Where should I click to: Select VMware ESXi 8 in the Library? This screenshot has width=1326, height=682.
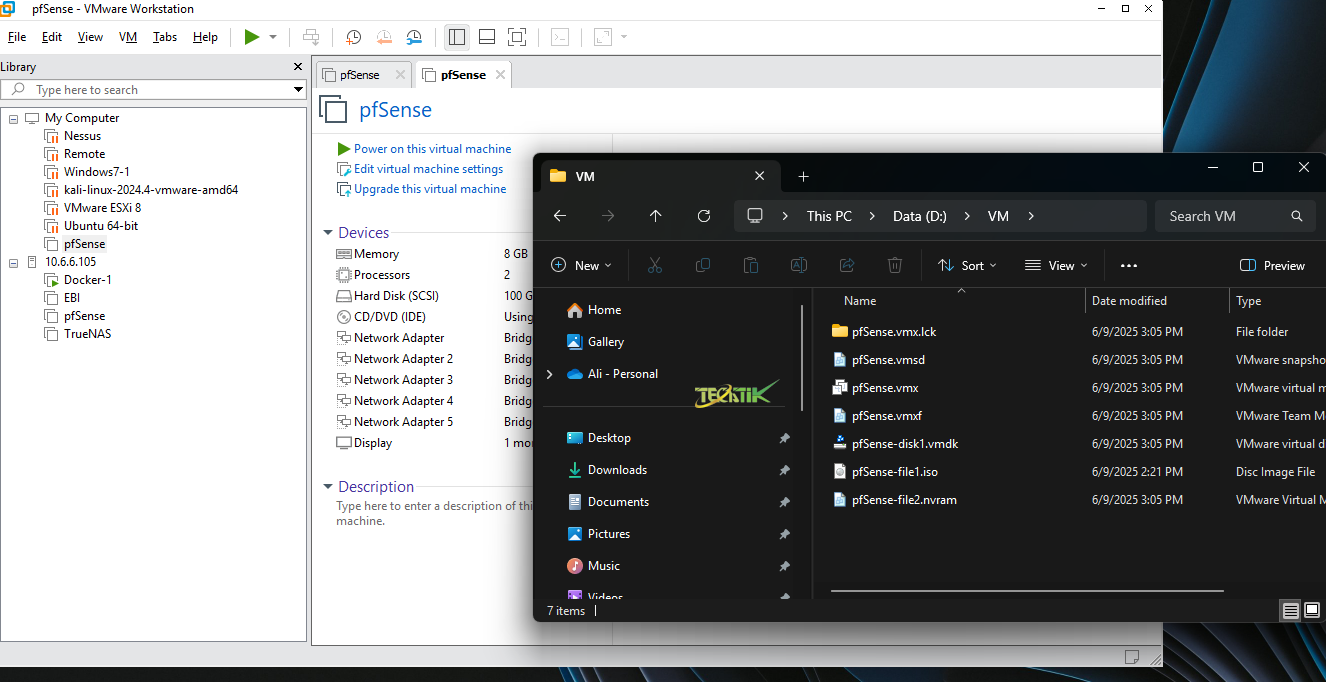point(102,208)
